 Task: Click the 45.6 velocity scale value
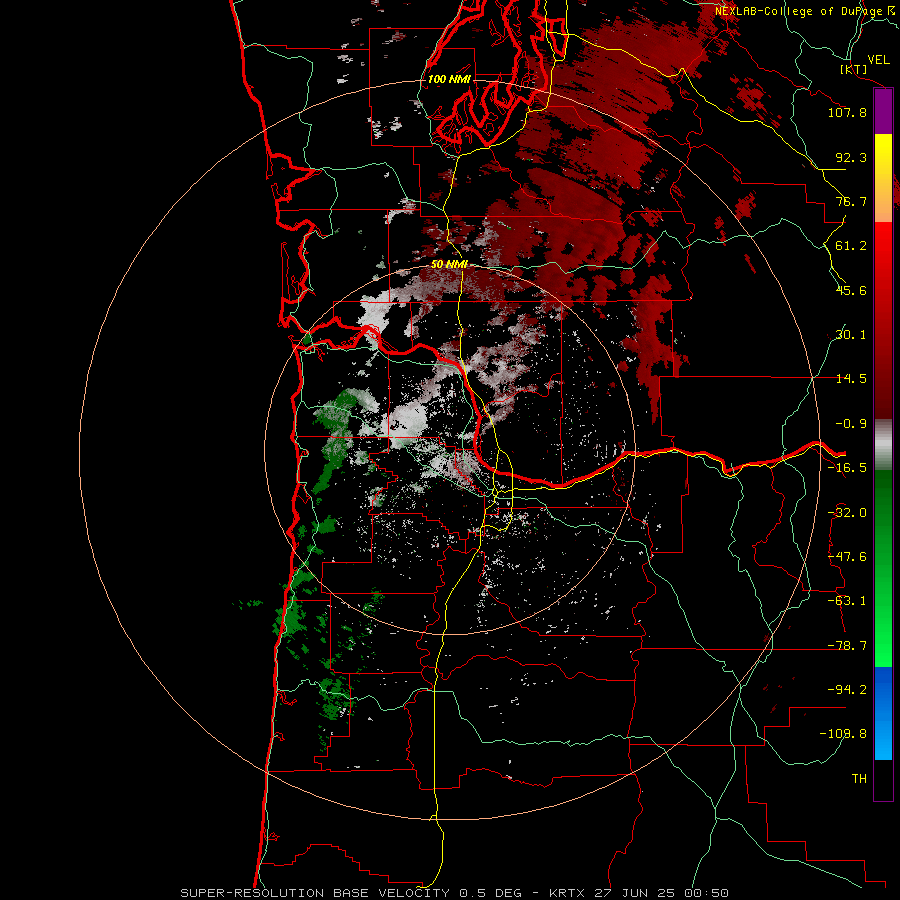(851, 290)
